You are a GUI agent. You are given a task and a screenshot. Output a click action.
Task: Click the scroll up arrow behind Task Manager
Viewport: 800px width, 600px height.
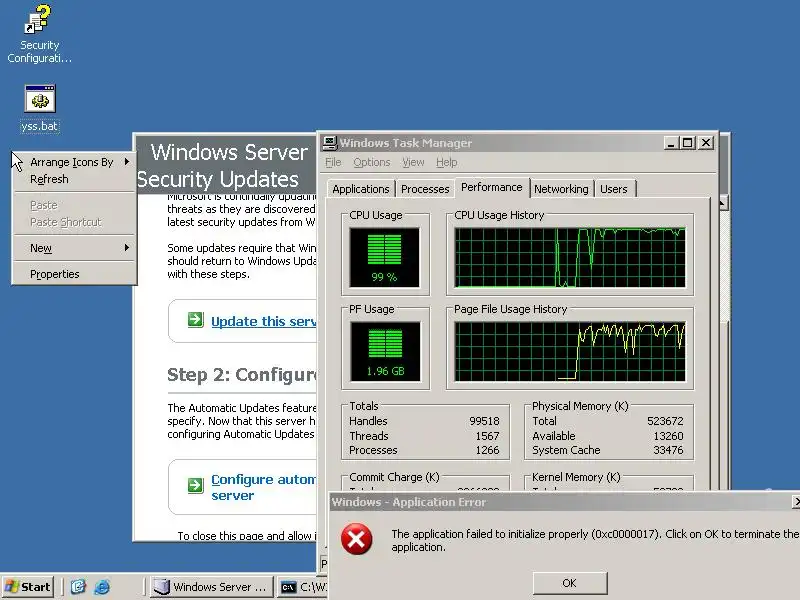pos(723,203)
